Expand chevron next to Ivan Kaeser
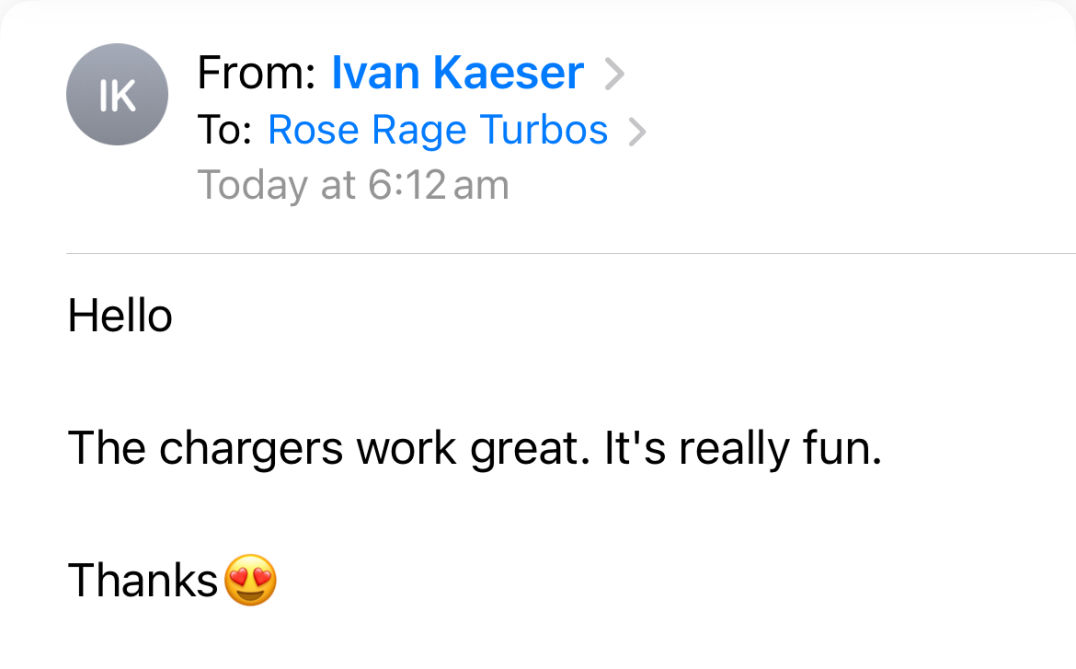 614,74
